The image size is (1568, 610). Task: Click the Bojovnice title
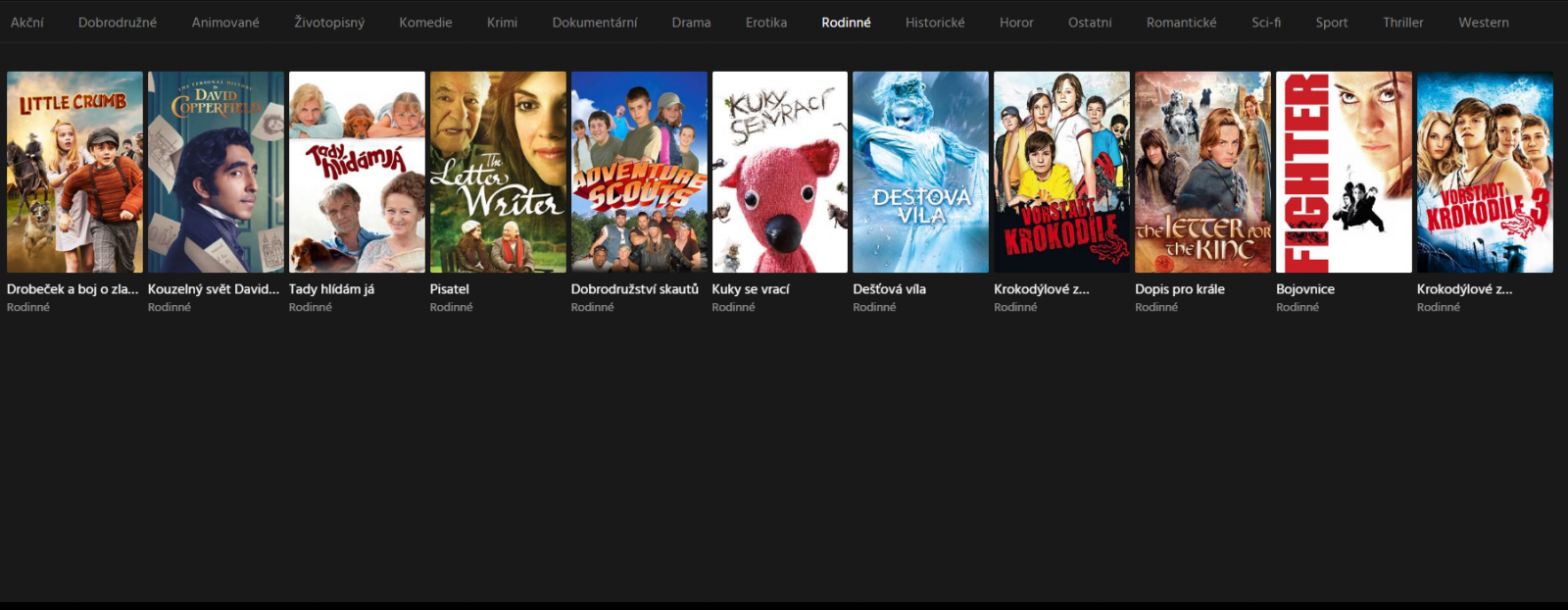(x=1305, y=289)
